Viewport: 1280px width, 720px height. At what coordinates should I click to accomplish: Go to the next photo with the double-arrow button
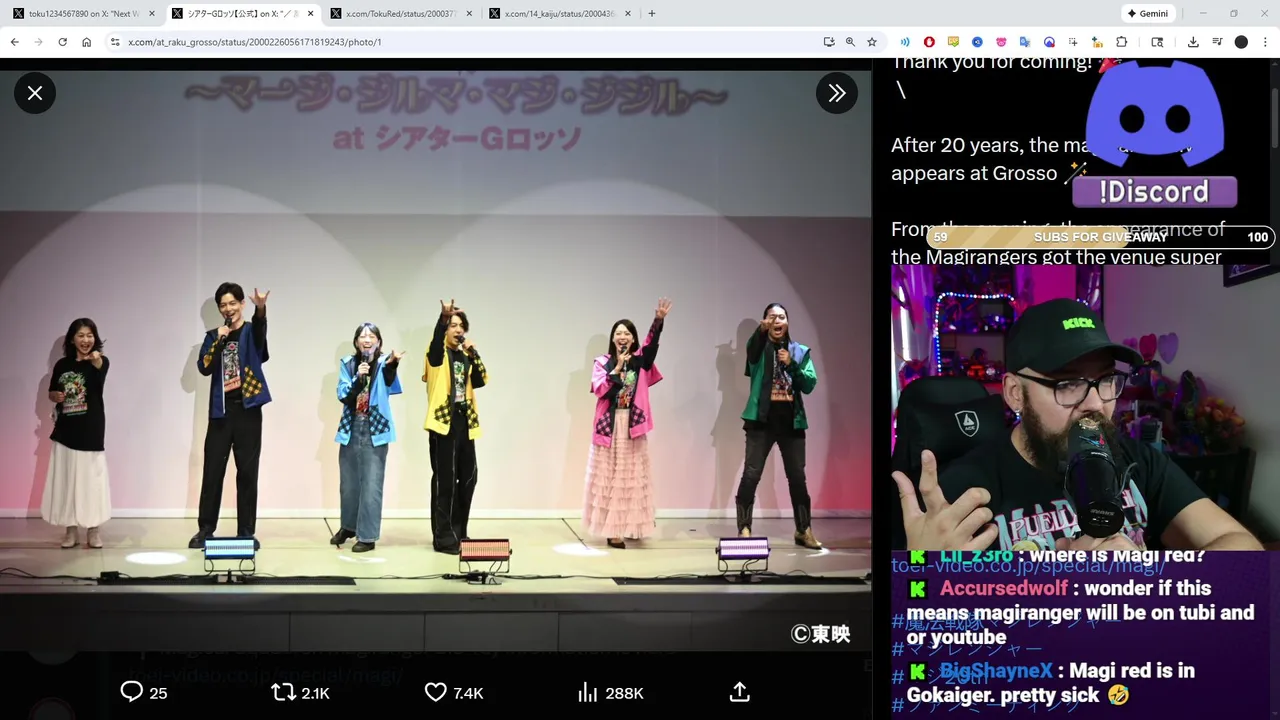pyautogui.click(x=837, y=93)
